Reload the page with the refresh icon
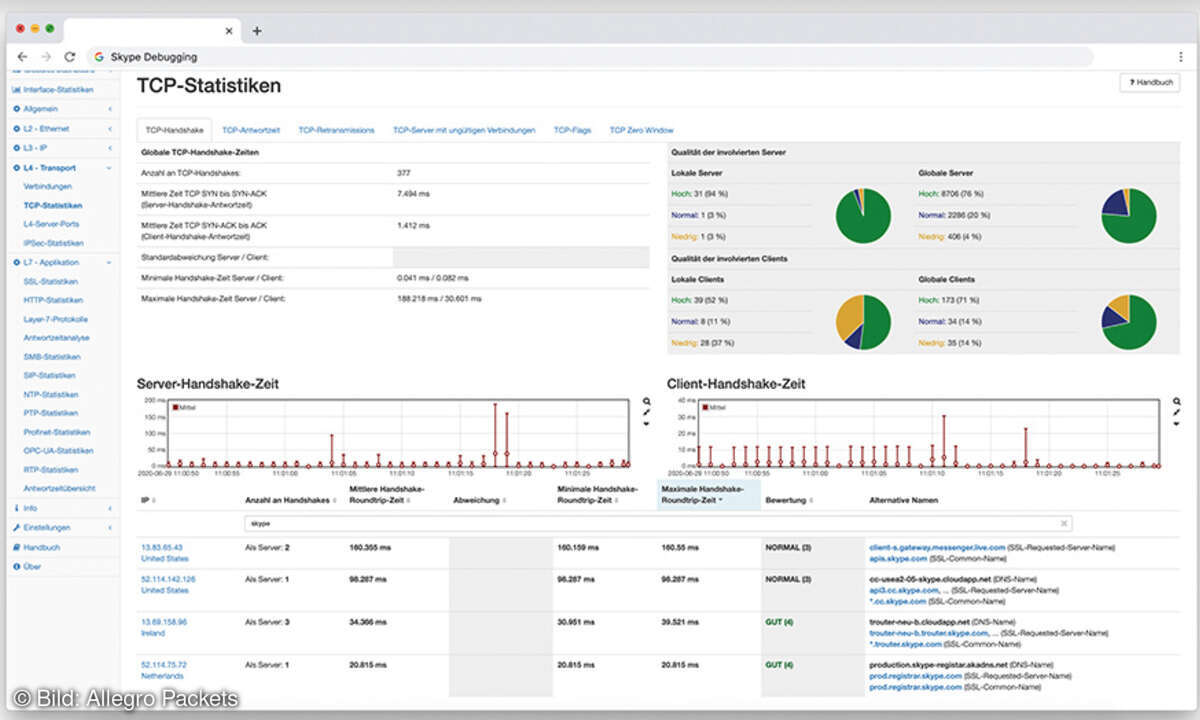This screenshot has width=1200, height=720. tap(70, 57)
